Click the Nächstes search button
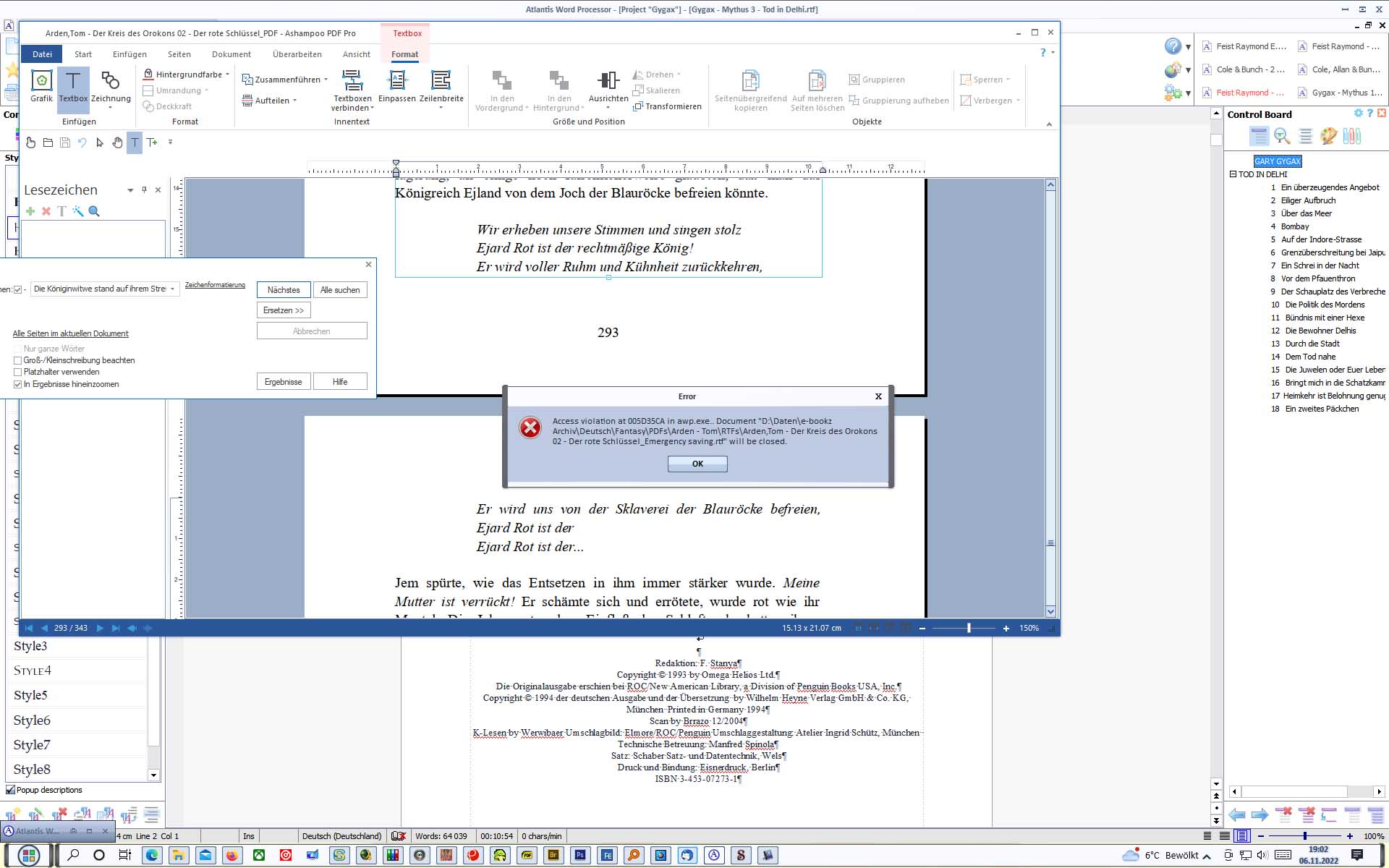 coord(284,290)
